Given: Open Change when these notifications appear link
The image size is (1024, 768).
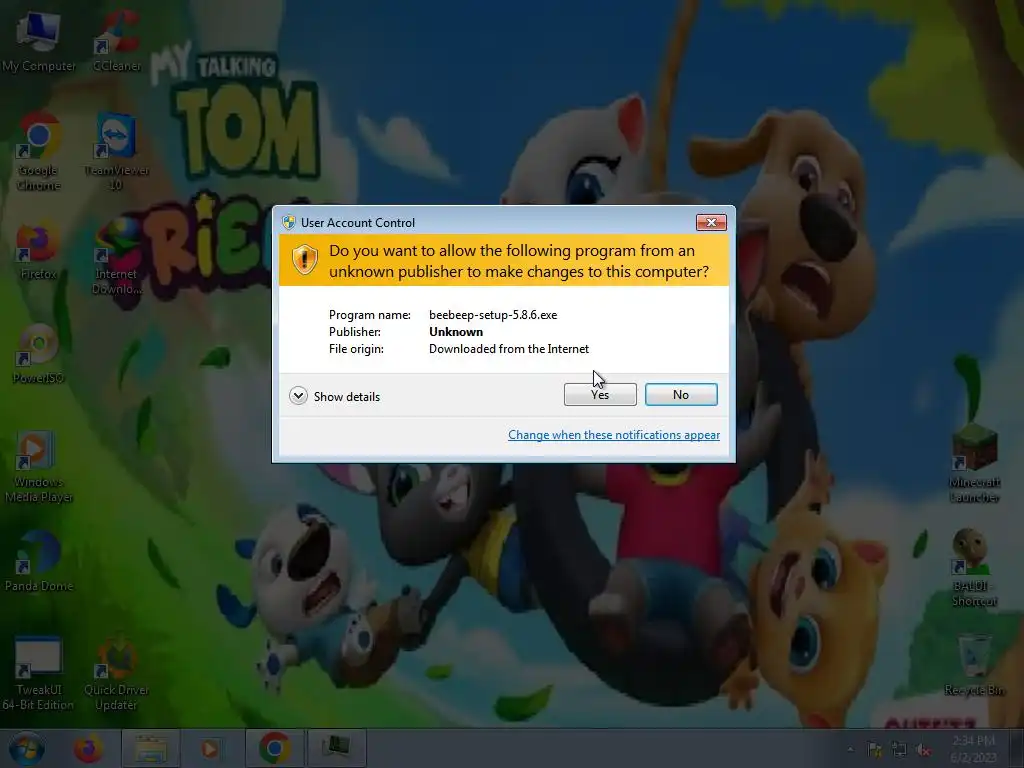Looking at the screenshot, I should (x=614, y=435).
